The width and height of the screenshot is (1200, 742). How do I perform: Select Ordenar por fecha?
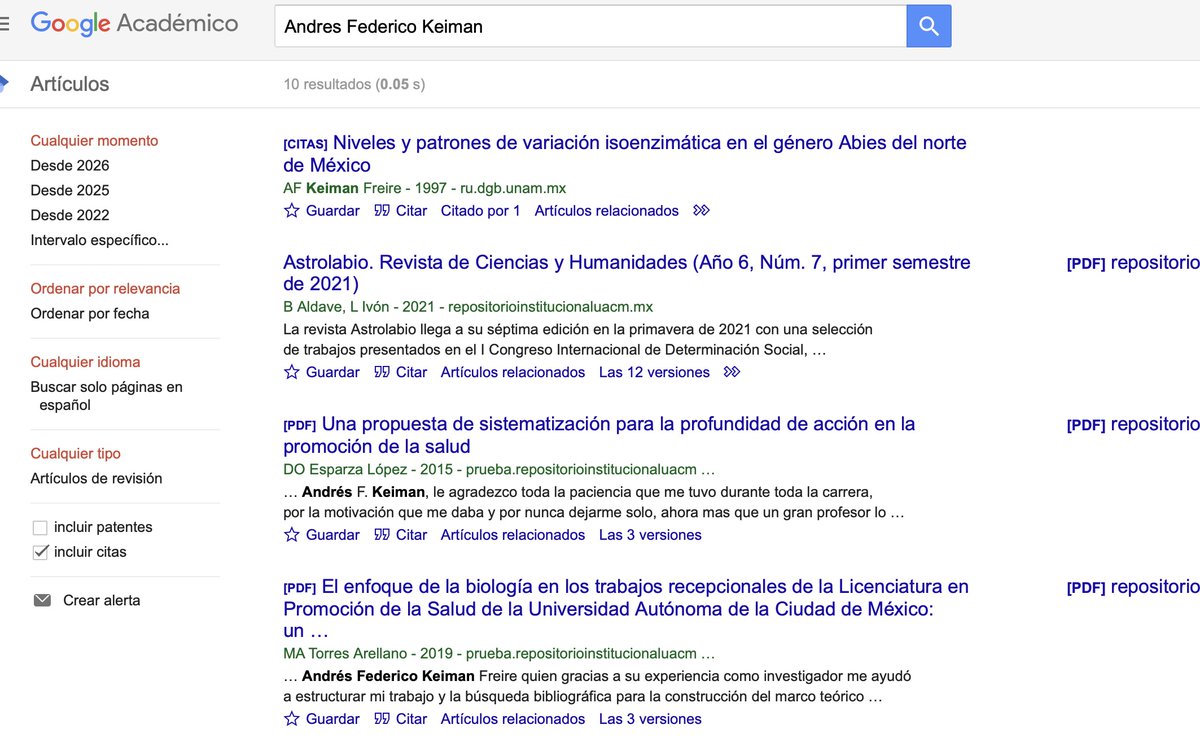click(90, 313)
